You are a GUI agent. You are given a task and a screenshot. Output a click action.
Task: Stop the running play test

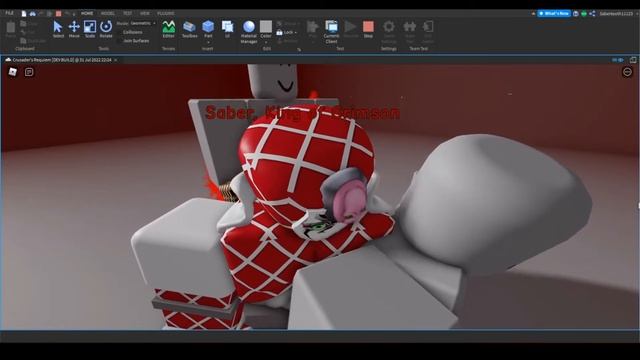[x=368, y=29]
